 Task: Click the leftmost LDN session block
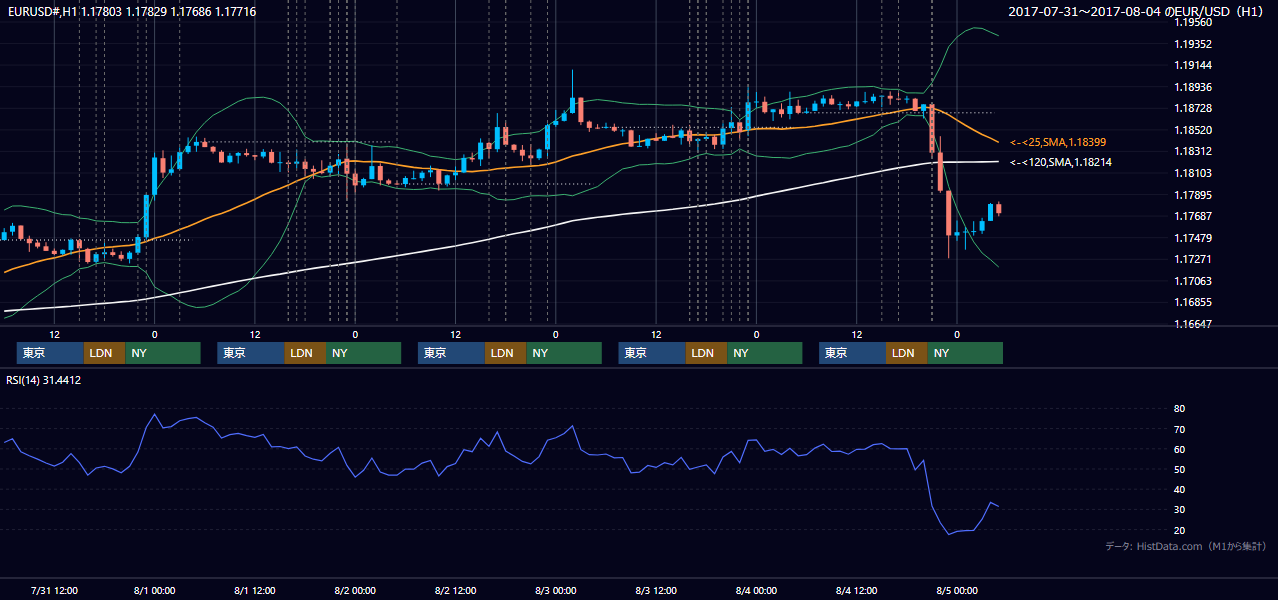tap(104, 353)
